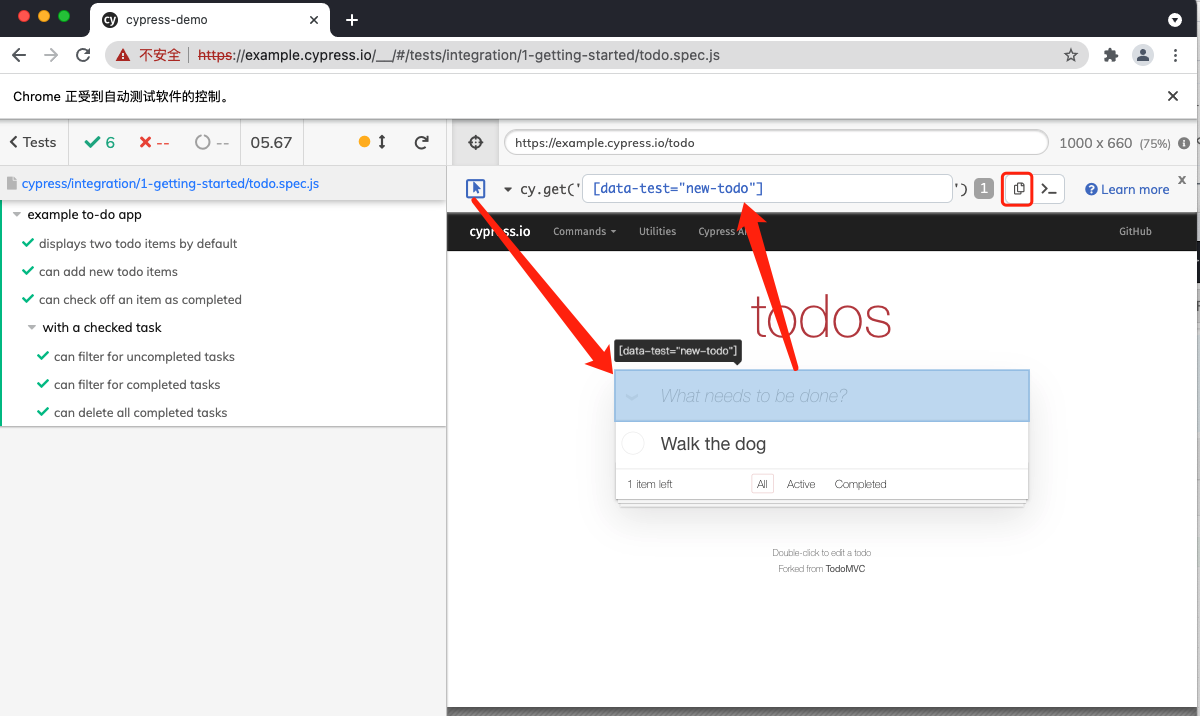The height and width of the screenshot is (716, 1200).
Task: Go back with browser back arrow
Action: (x=19, y=56)
